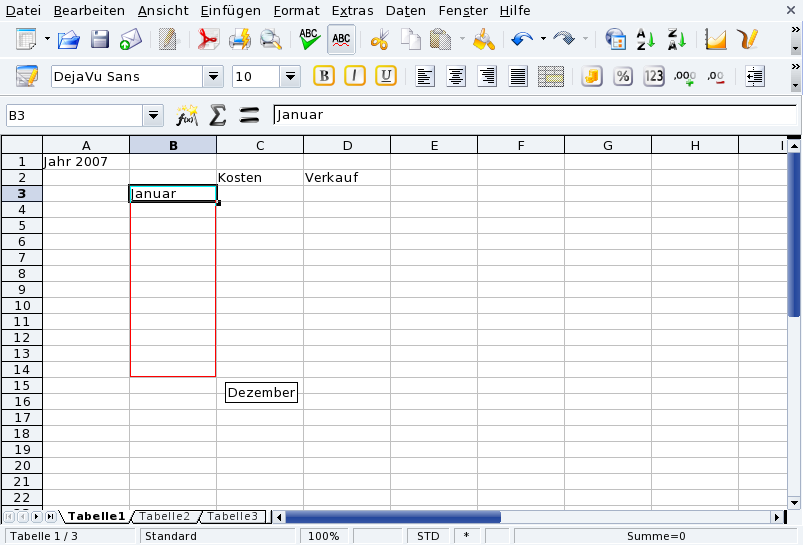Sort ascending with the A-Z icon
This screenshot has height=545, width=803.
(x=646, y=40)
